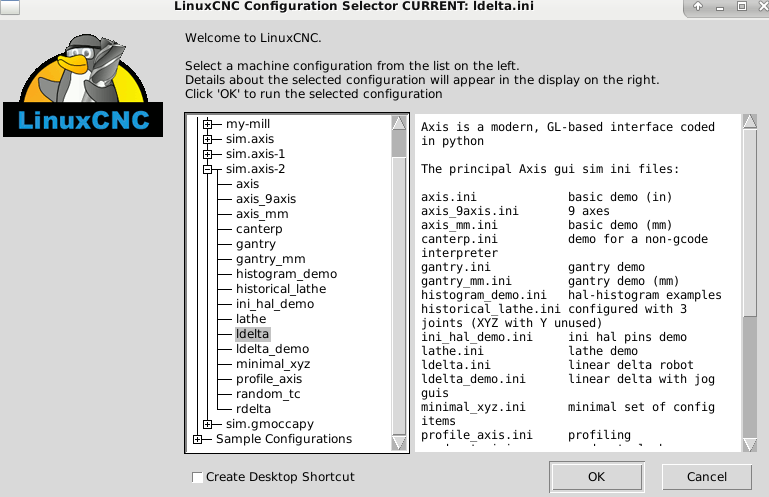Viewport: 769px width, 497px height.
Task: Click 'Welcome to LinuxCNC.' heading text
Action: pyautogui.click(x=253, y=38)
